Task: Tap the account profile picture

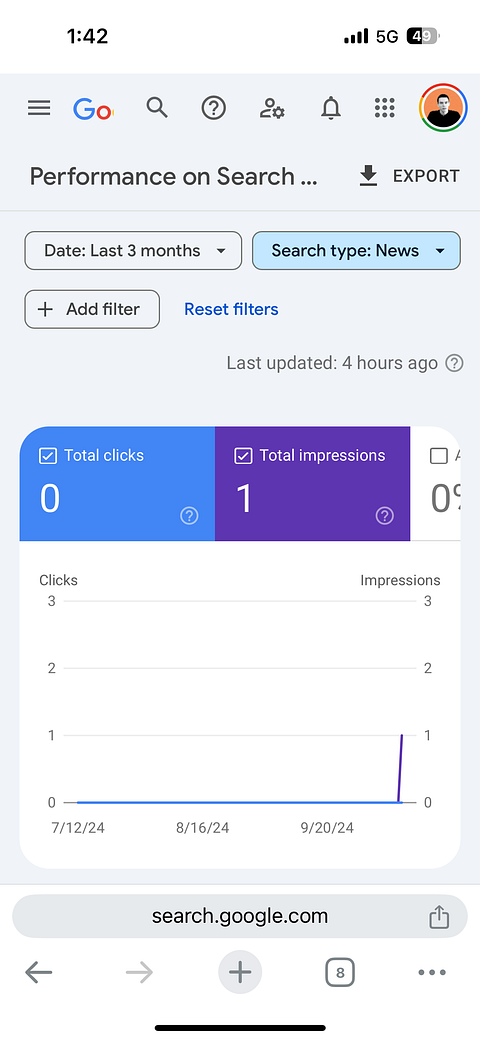Action: pyautogui.click(x=443, y=108)
